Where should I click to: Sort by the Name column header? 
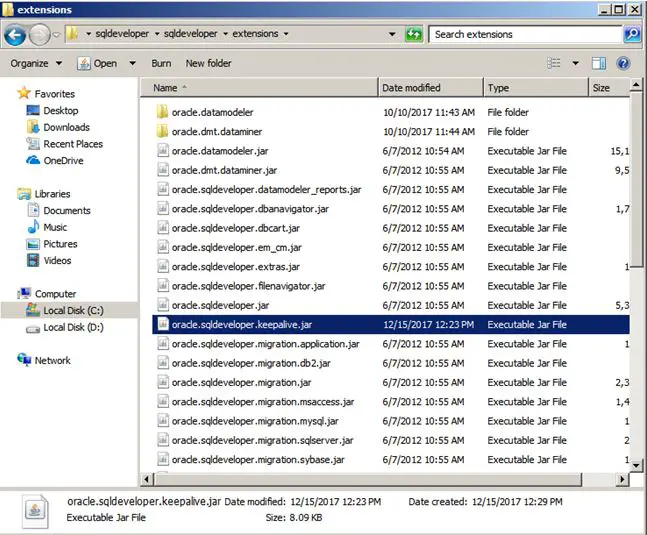tap(259, 87)
